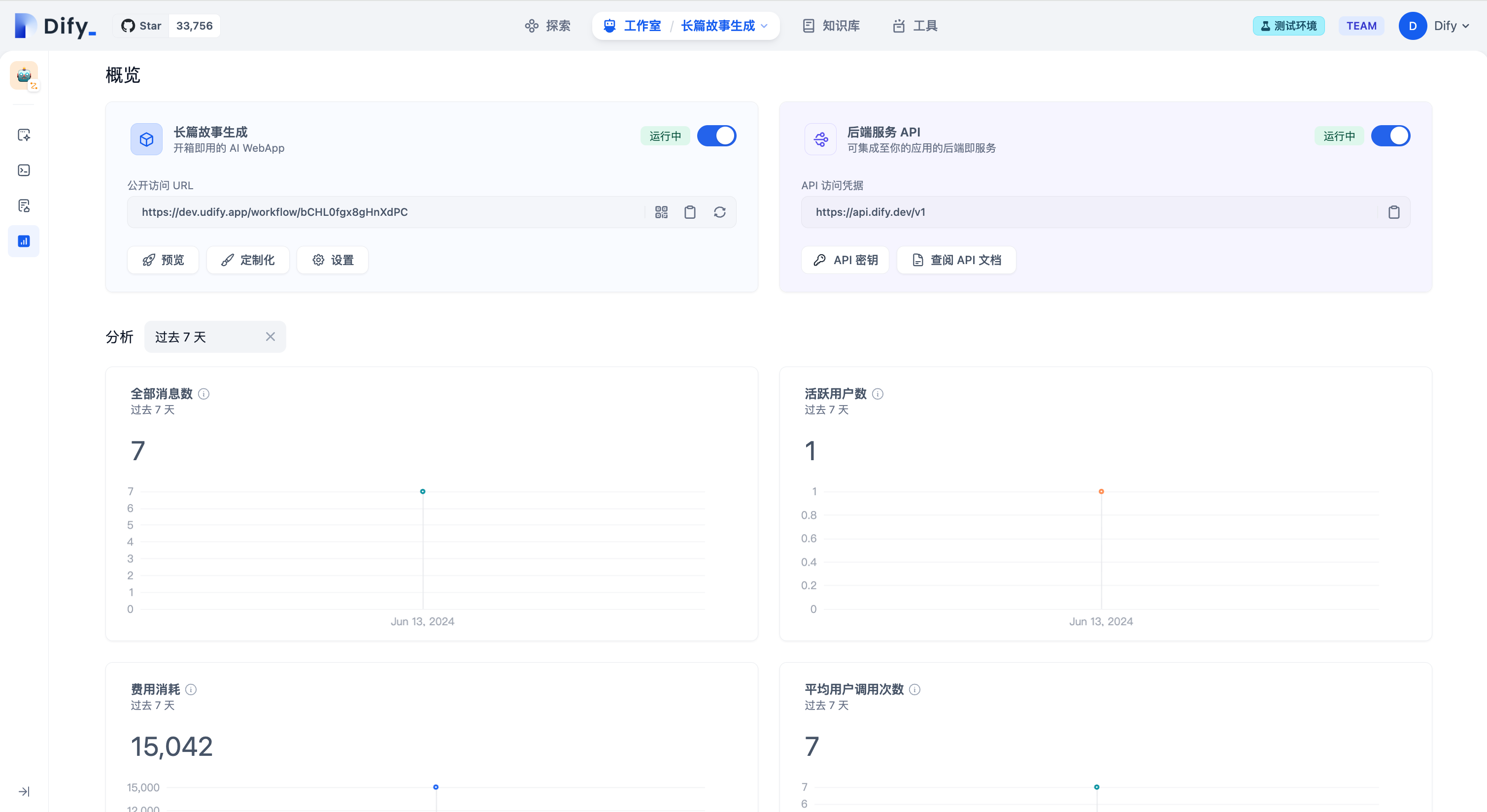Click info icon next to 全部消息数

point(204,394)
